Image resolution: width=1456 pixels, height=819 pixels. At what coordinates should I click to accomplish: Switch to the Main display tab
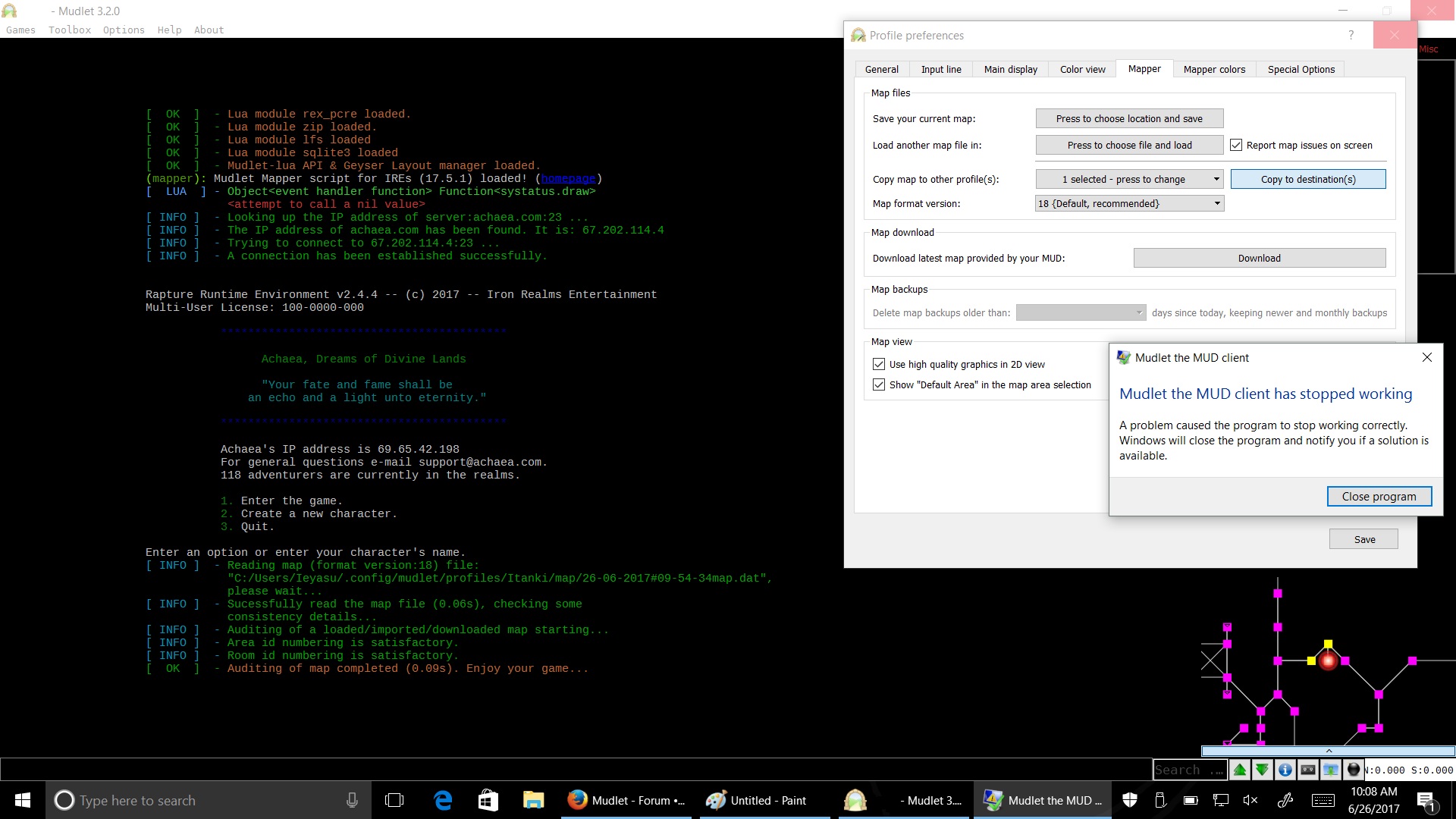(1011, 69)
